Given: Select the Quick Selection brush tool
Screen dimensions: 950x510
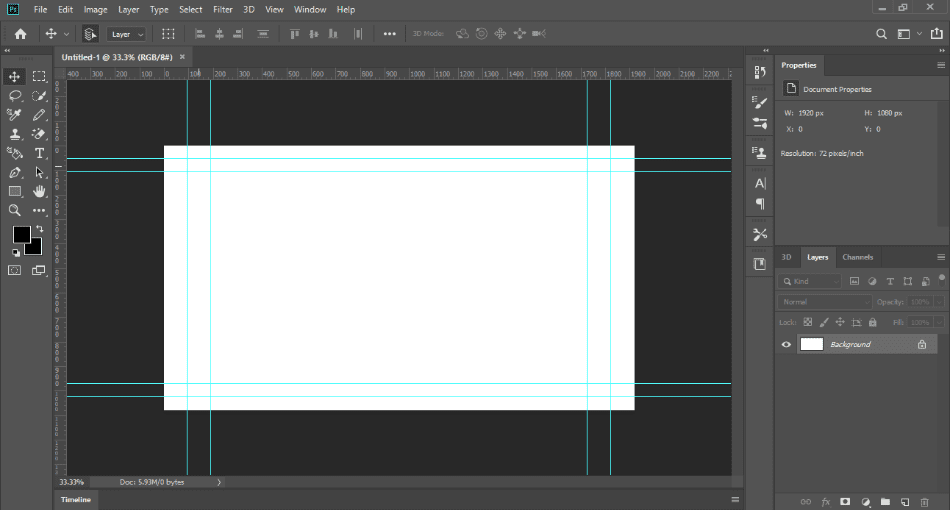Looking at the screenshot, I should pyautogui.click(x=39, y=96).
